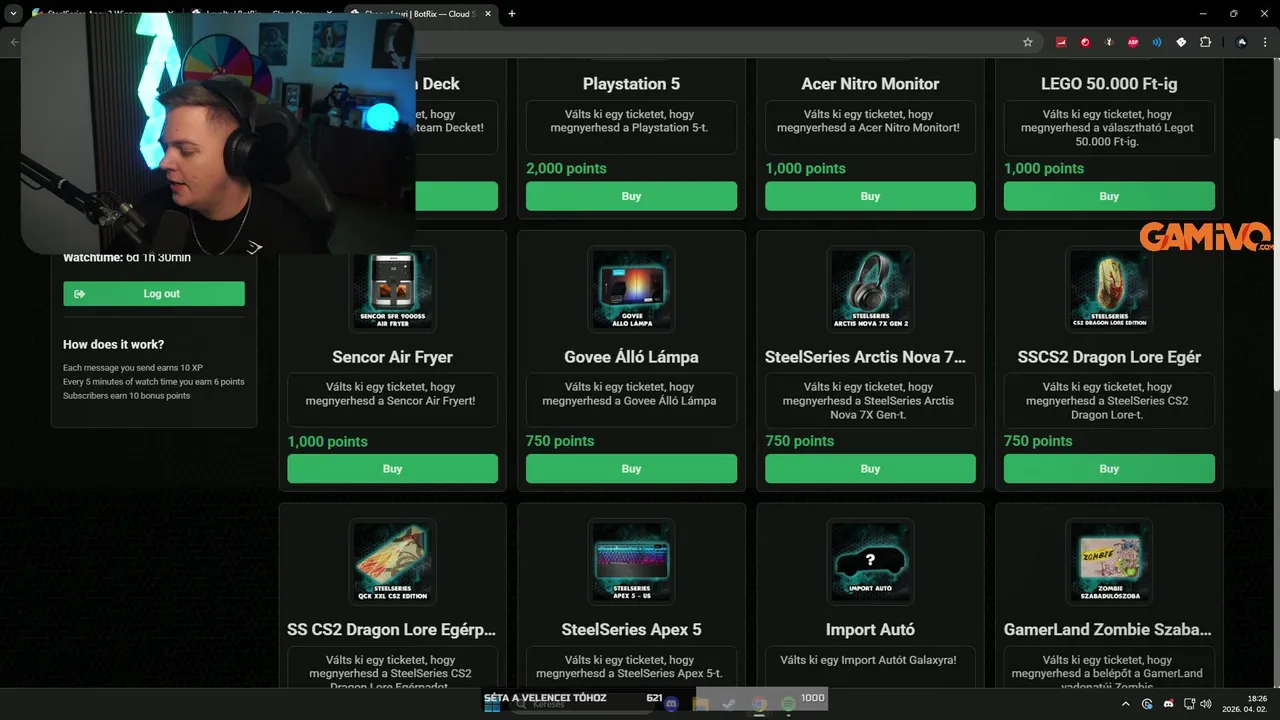Select the active BotRix Cloud shop tab

click(x=420, y=14)
